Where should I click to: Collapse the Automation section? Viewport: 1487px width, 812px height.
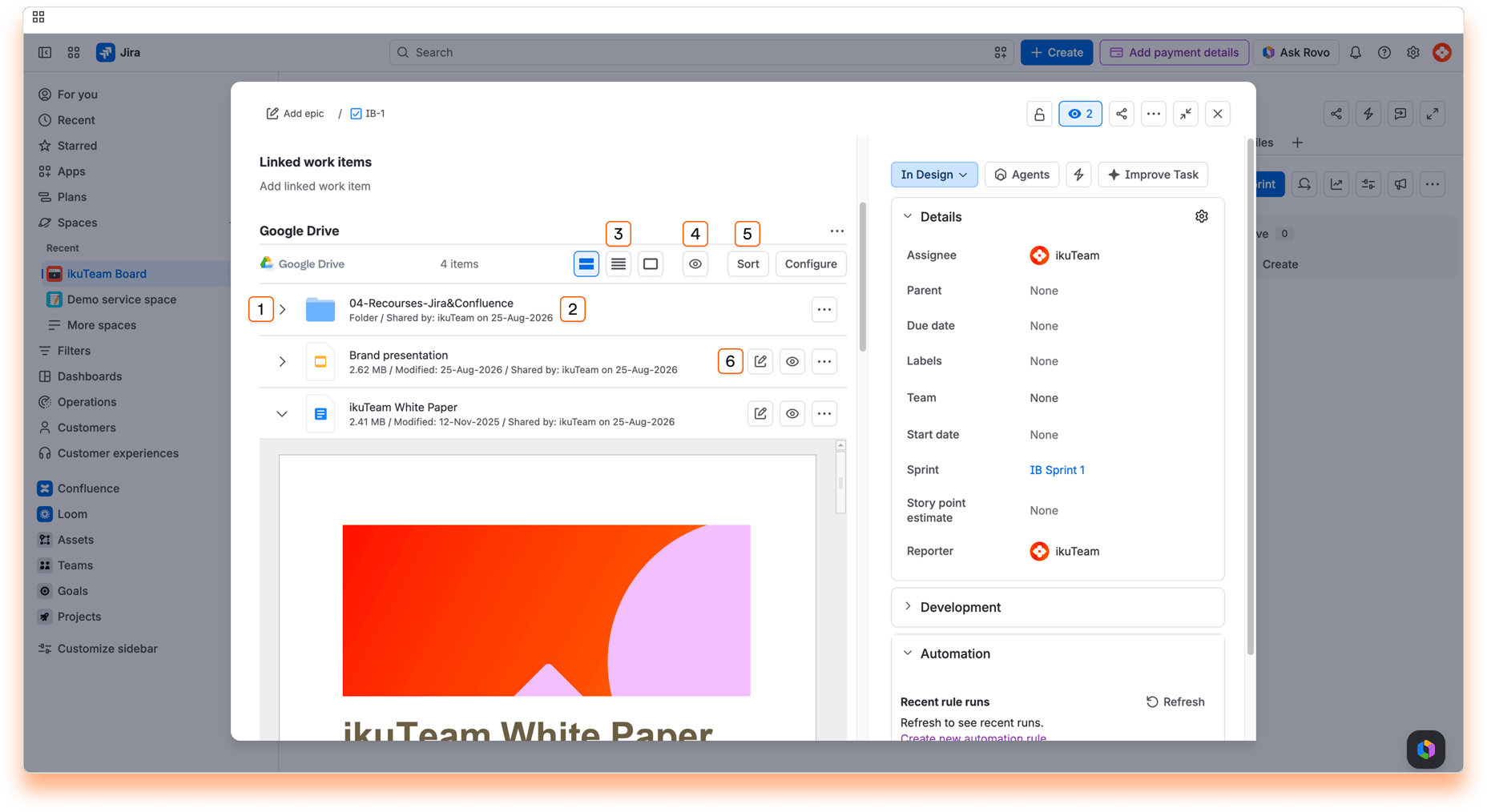[x=908, y=653]
